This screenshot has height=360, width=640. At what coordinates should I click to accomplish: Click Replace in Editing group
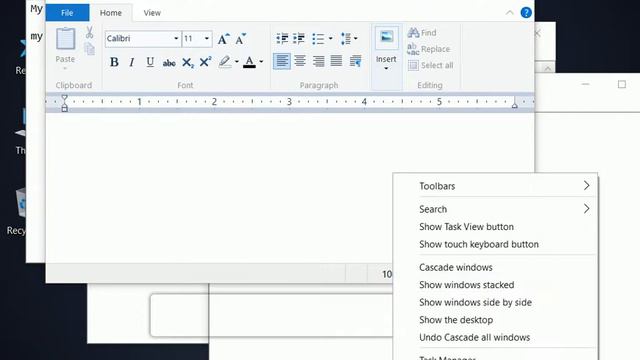(429, 49)
